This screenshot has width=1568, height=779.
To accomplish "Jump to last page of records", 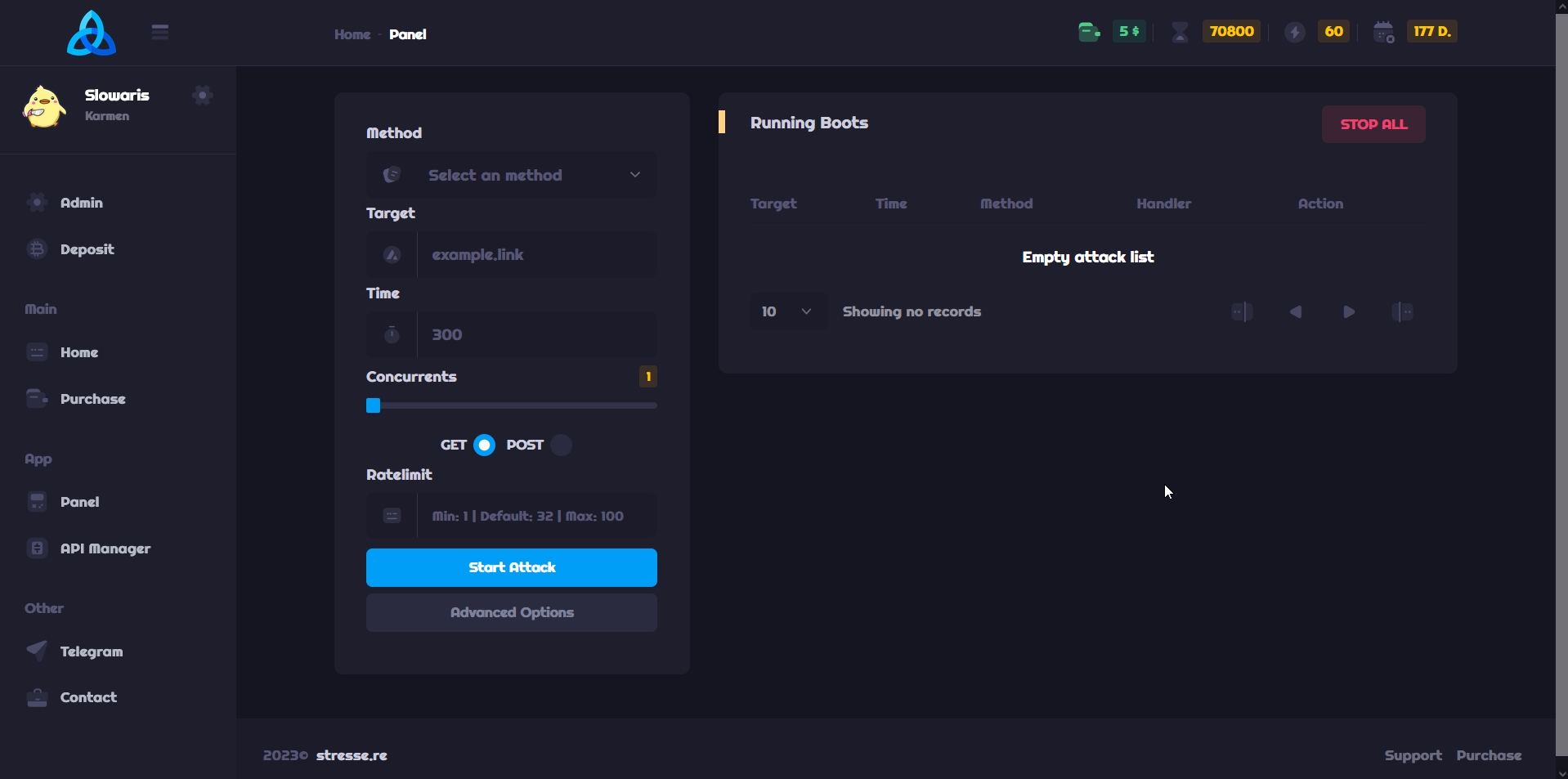I will [x=1403, y=312].
